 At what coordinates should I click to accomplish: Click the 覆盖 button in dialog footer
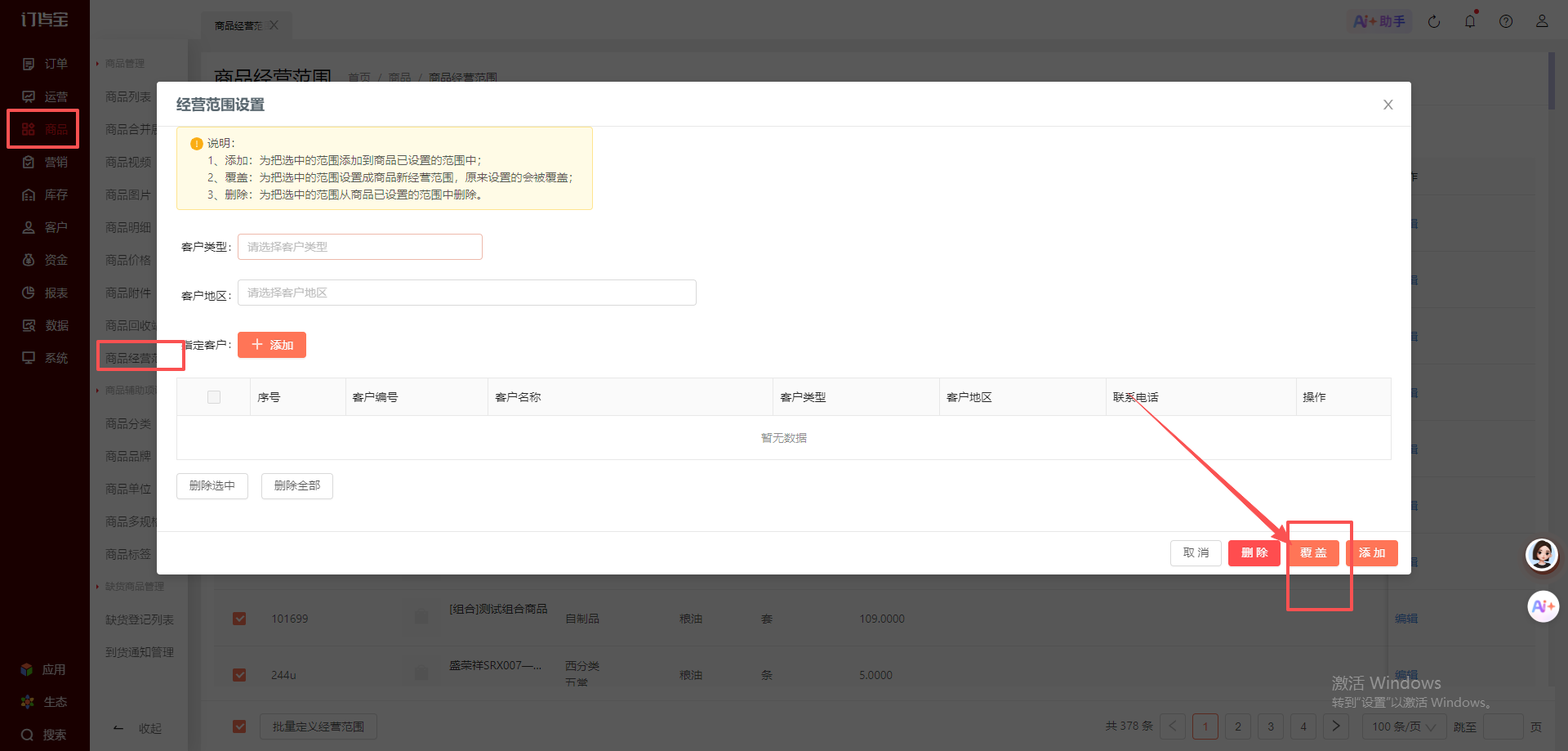click(1313, 553)
